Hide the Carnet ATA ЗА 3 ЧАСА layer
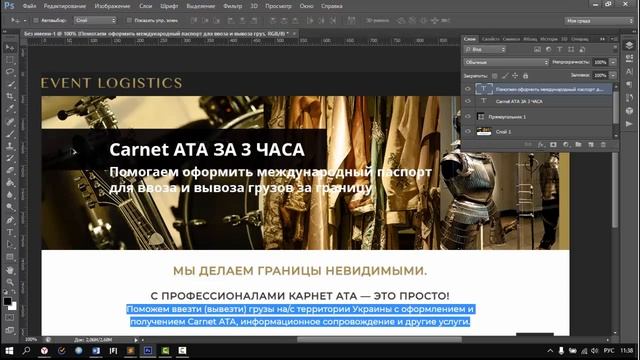Screen dimensions: 640x360 click(x=468, y=101)
